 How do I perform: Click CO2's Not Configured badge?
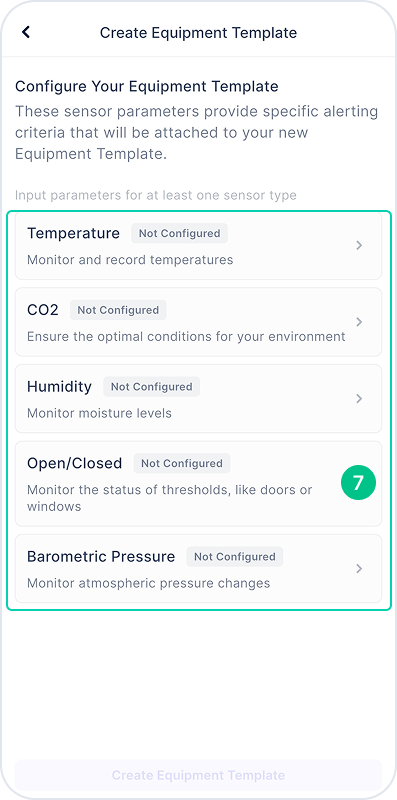coord(118,310)
